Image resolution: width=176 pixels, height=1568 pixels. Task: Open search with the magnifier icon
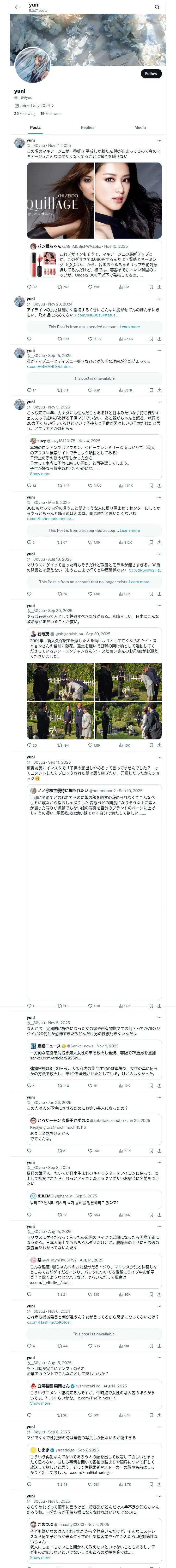pyautogui.click(x=157, y=7)
